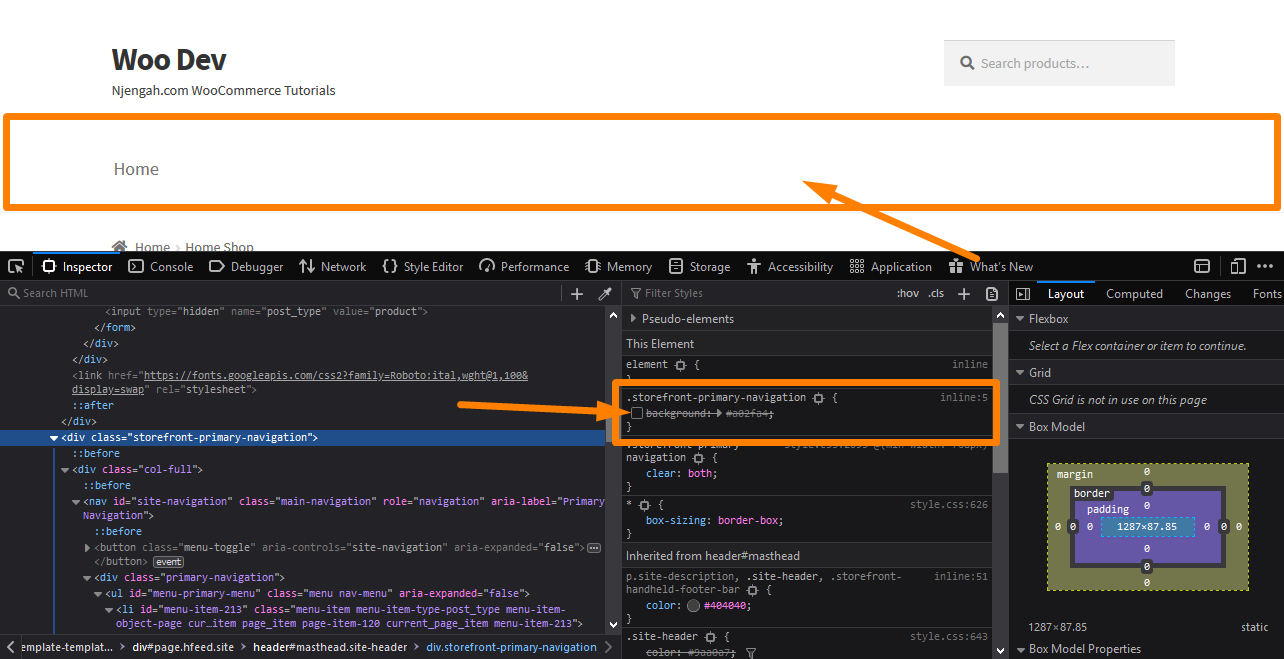Open the inline:51 source link

point(961,577)
